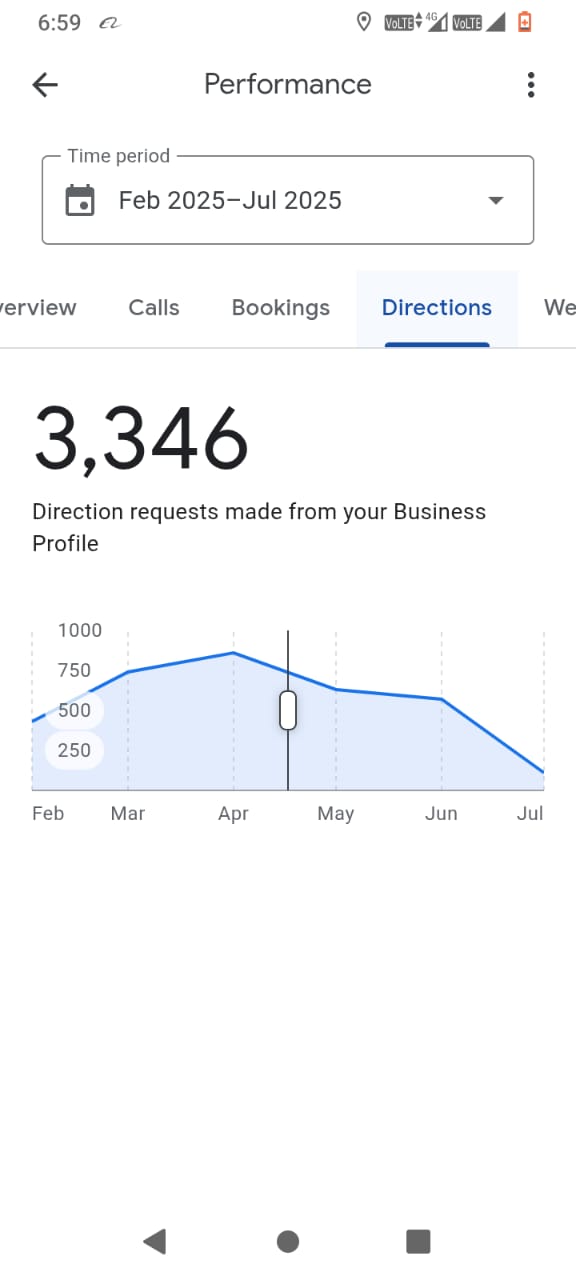Tap the Apr point on the chart
This screenshot has width=576, height=1280.
click(233, 653)
